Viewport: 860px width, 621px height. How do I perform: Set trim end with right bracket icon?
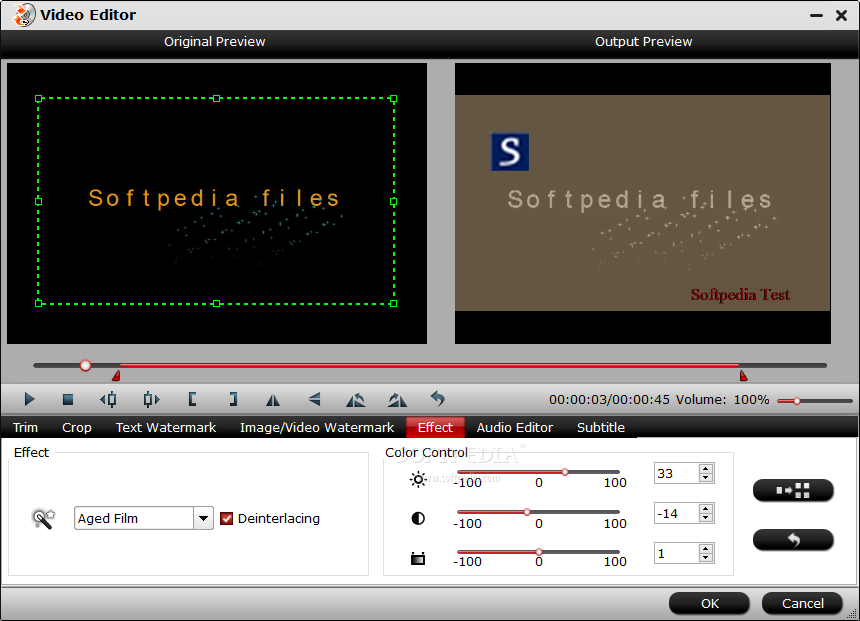click(234, 399)
